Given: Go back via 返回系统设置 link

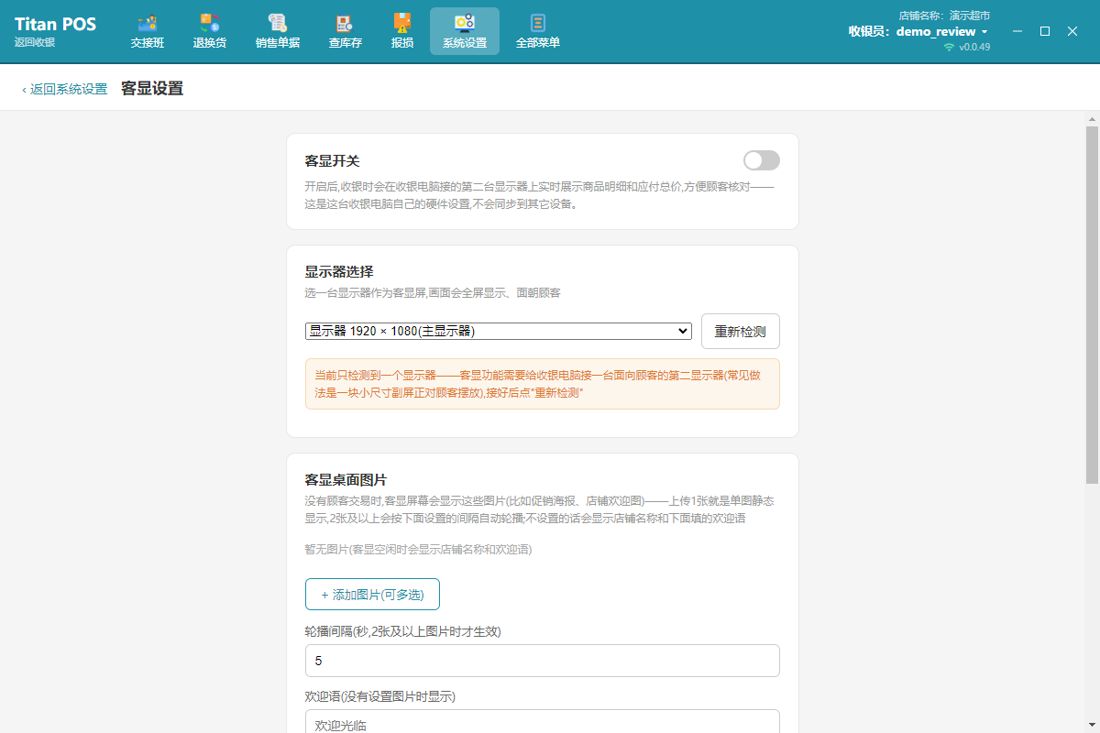Looking at the screenshot, I should (65, 89).
